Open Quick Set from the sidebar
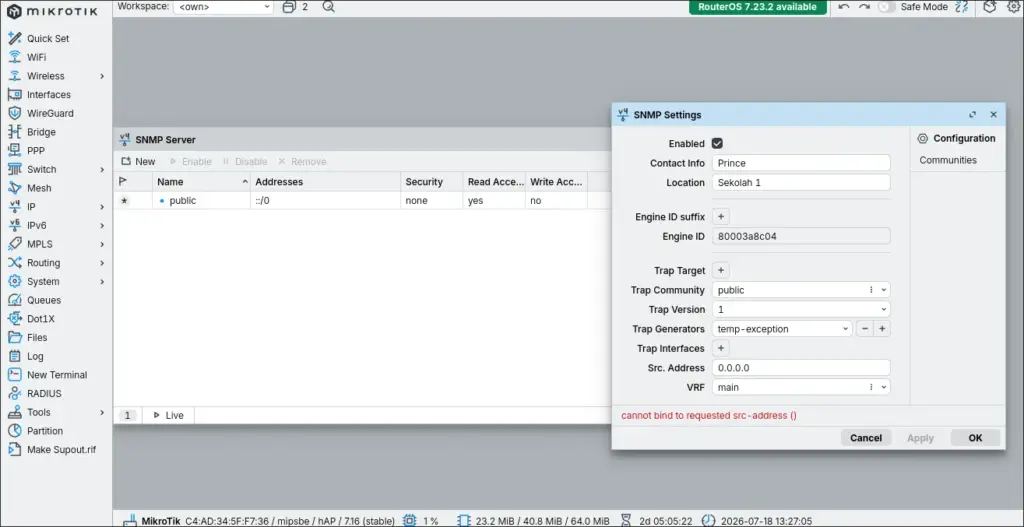The width and height of the screenshot is (1024, 527). (x=48, y=39)
